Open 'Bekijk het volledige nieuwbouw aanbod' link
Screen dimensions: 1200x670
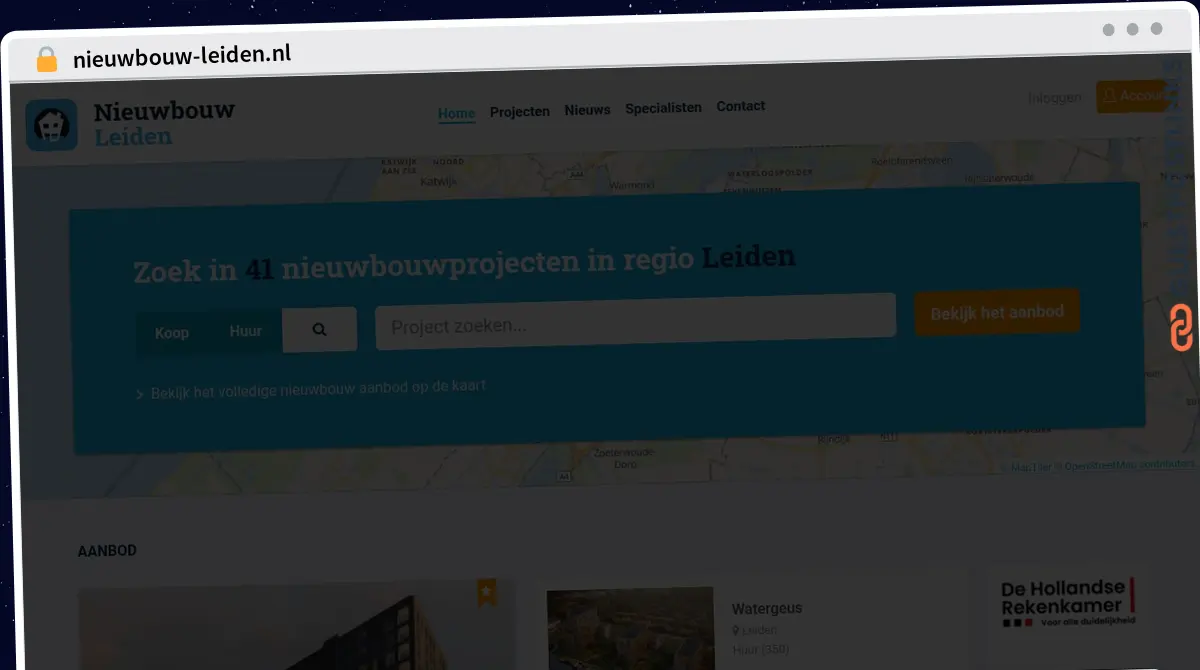(311, 389)
